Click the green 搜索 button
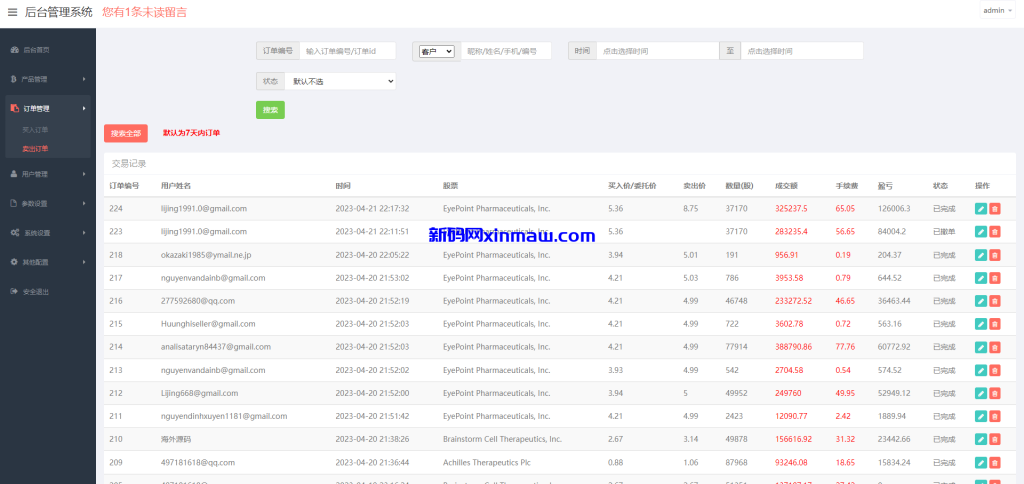 pyautogui.click(x=270, y=110)
